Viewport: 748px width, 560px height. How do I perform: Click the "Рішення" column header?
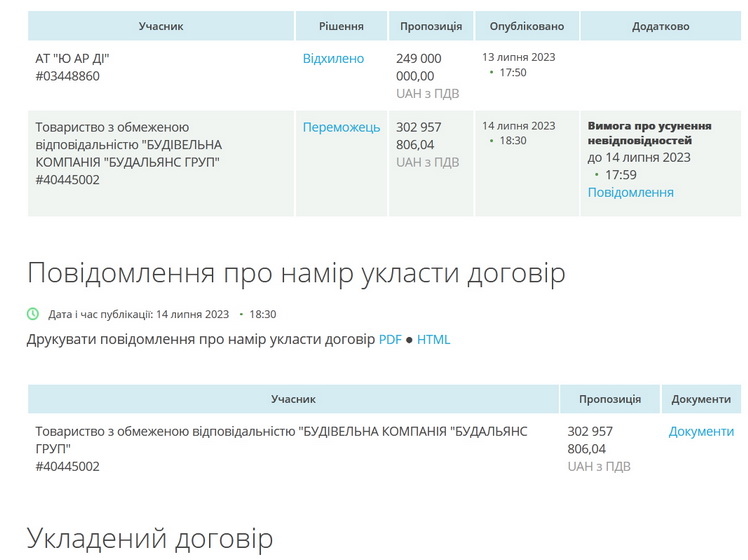coord(341,26)
